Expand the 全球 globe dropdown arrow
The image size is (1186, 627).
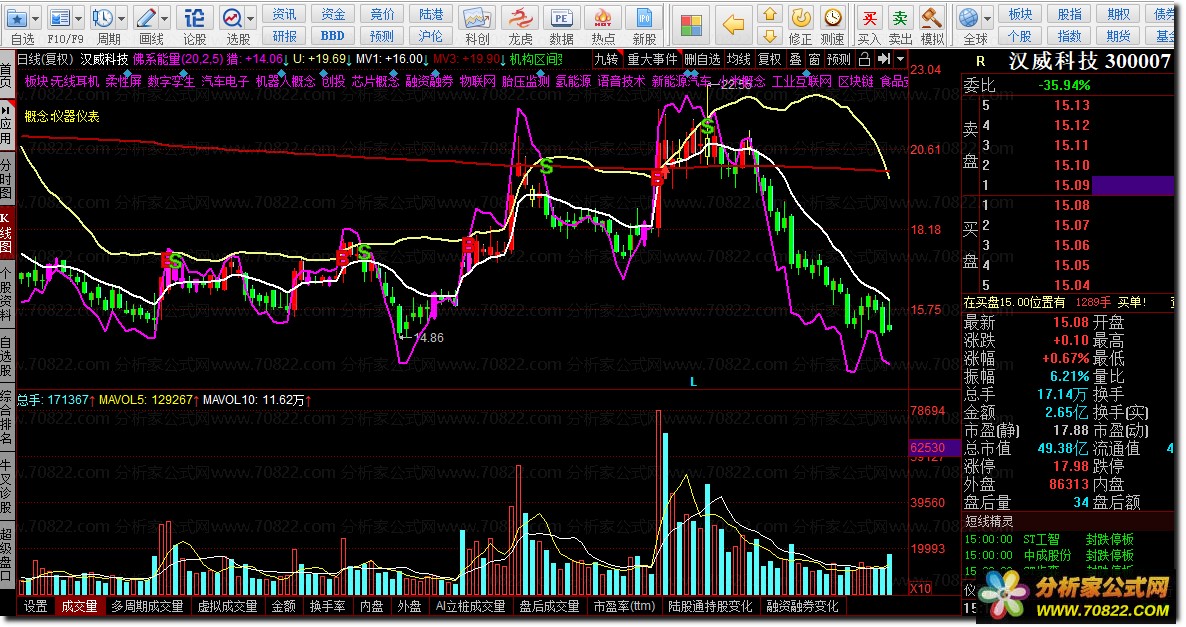988,18
